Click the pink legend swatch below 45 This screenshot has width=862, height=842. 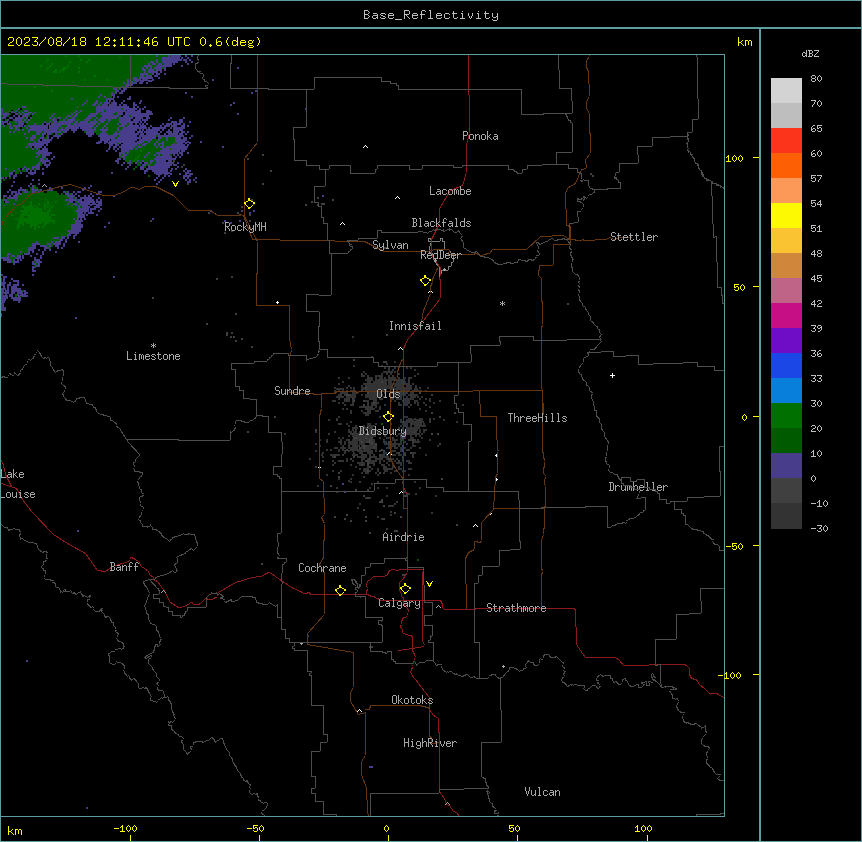(786, 291)
